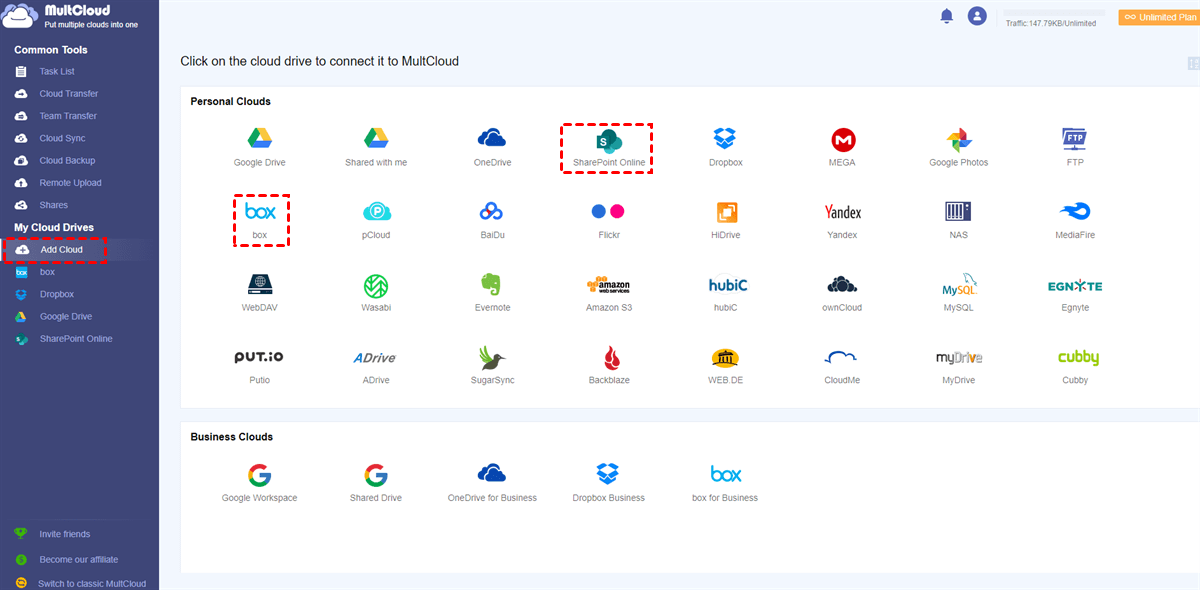The height and width of the screenshot is (590, 1200).
Task: Connect Evernote account
Action: pos(492,294)
